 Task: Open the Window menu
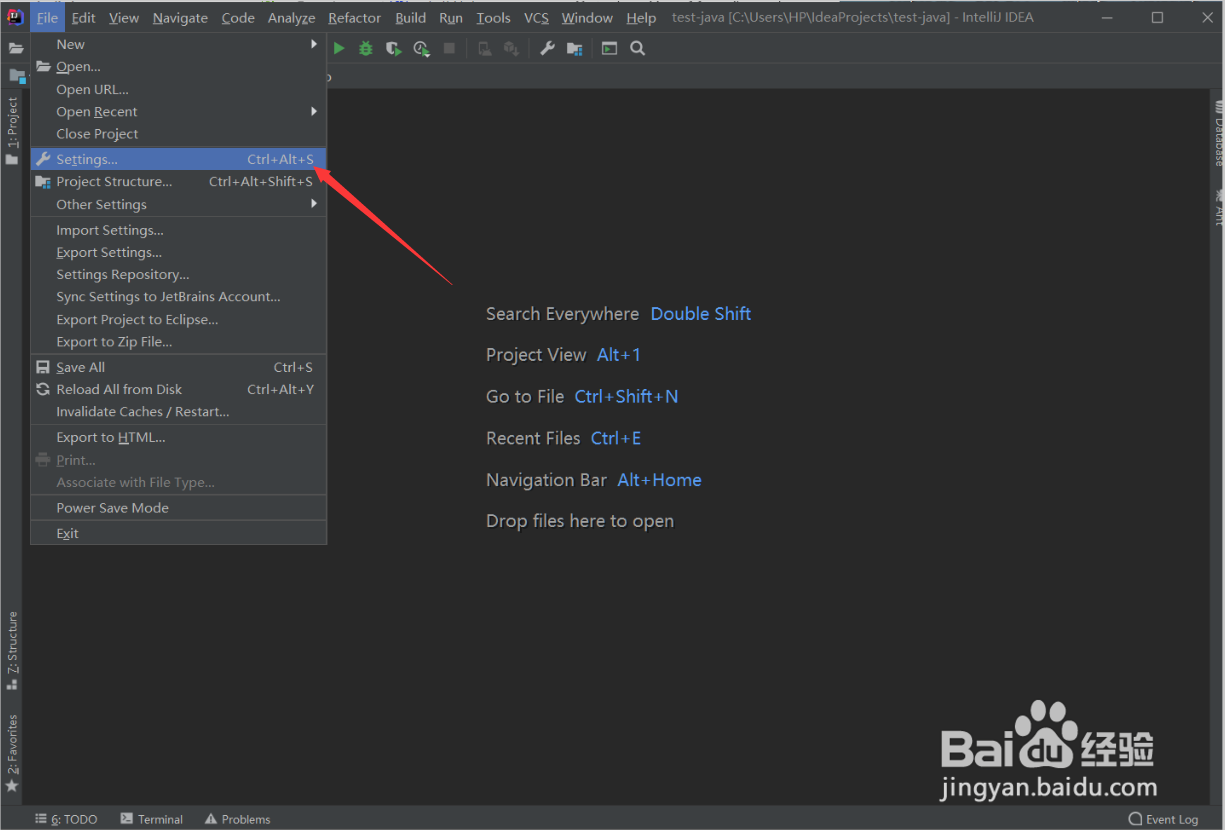(587, 17)
